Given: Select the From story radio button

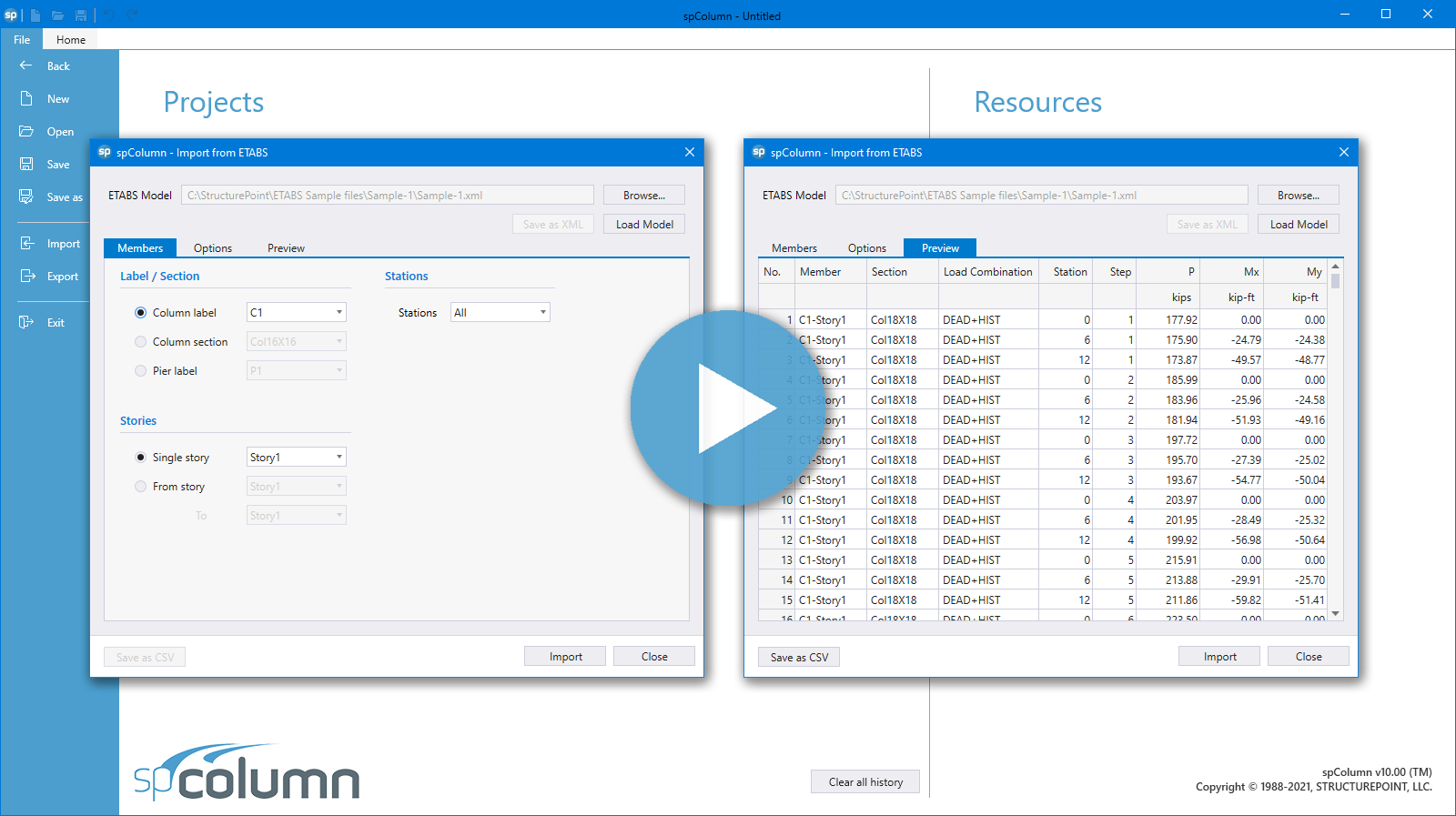Looking at the screenshot, I should [x=140, y=486].
